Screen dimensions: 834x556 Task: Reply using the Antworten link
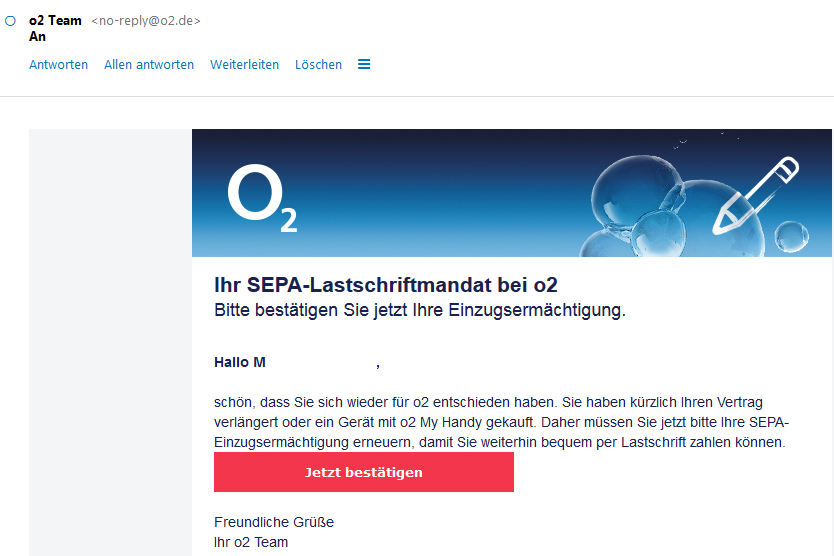59,64
